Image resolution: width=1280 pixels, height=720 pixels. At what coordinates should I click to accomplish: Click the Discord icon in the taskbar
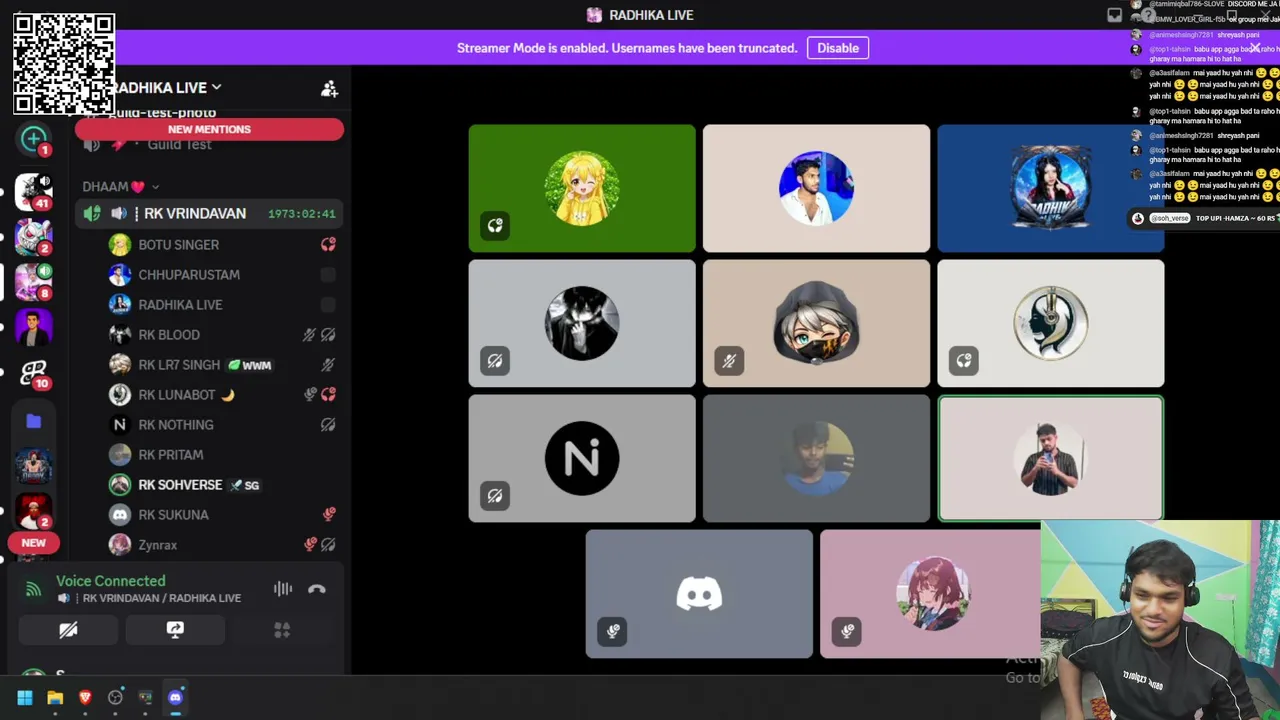[x=175, y=698]
